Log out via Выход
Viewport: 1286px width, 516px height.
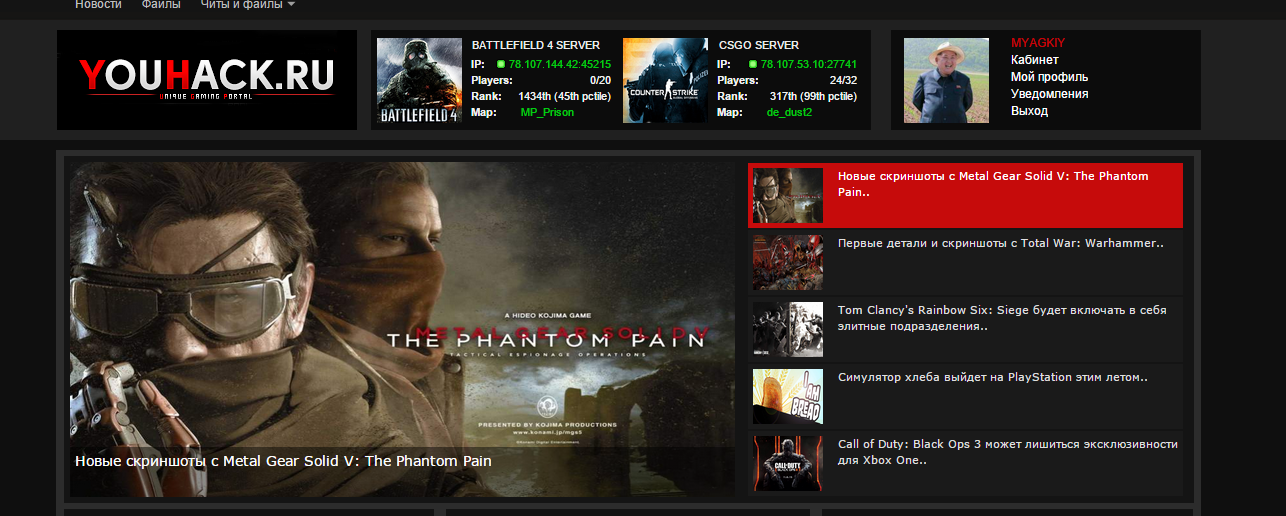click(1029, 111)
